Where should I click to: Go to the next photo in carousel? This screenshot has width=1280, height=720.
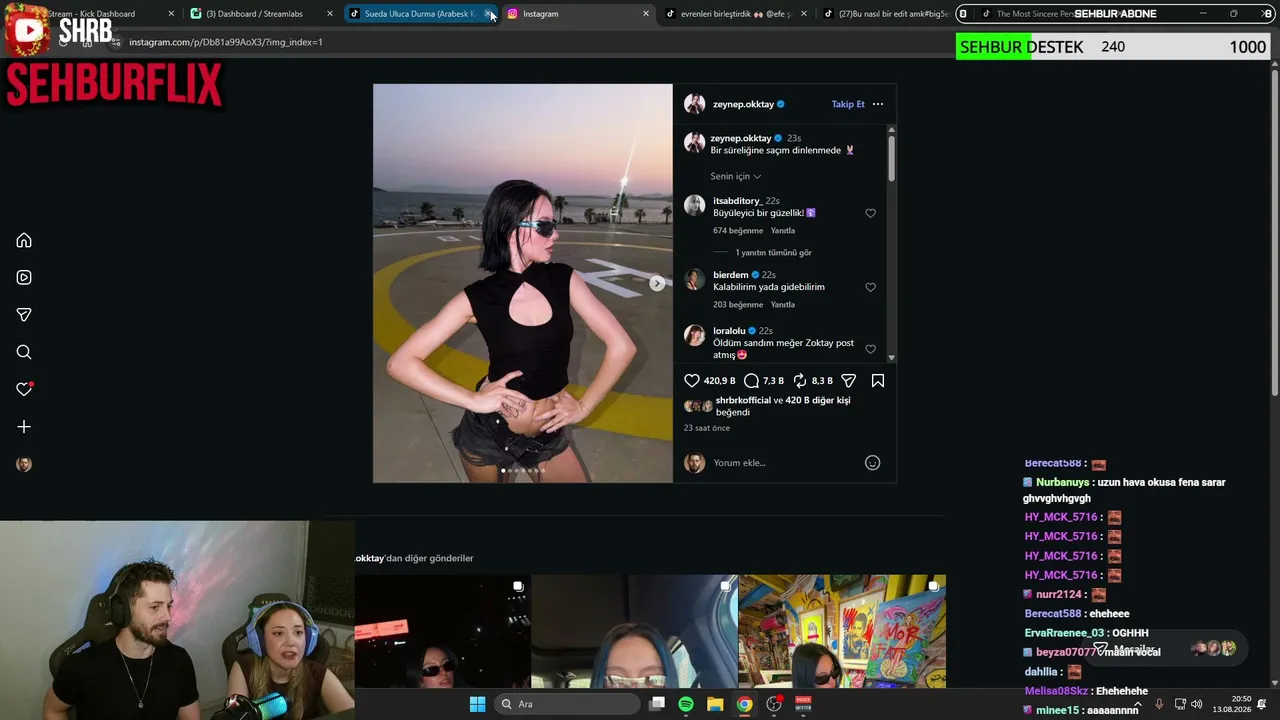[657, 283]
